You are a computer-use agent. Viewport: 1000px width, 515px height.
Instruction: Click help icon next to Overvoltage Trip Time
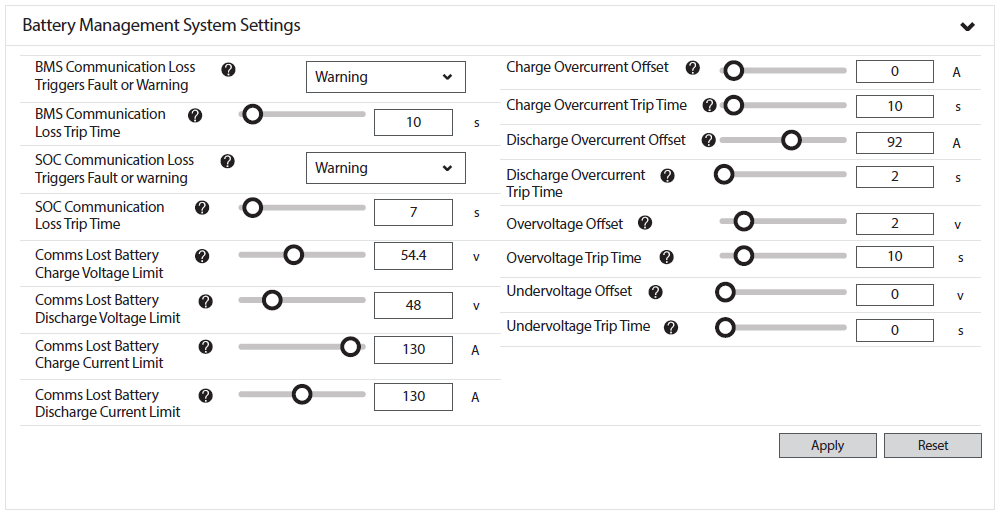(666, 257)
